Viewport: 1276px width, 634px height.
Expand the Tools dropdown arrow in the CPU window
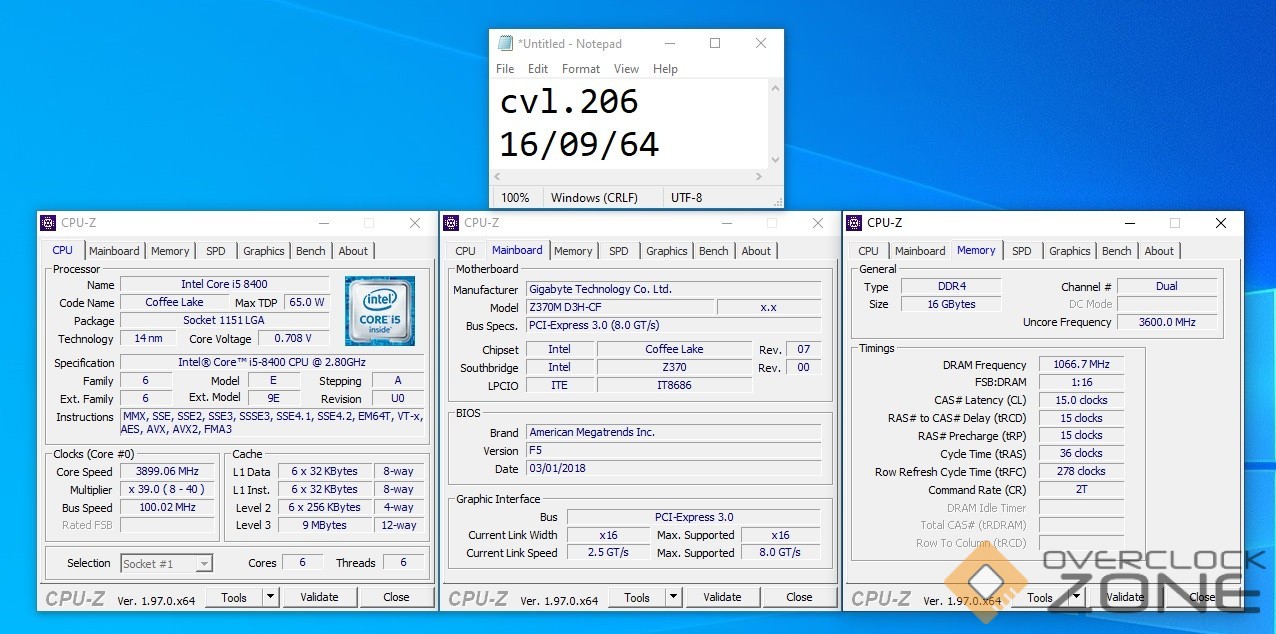[x=270, y=597]
